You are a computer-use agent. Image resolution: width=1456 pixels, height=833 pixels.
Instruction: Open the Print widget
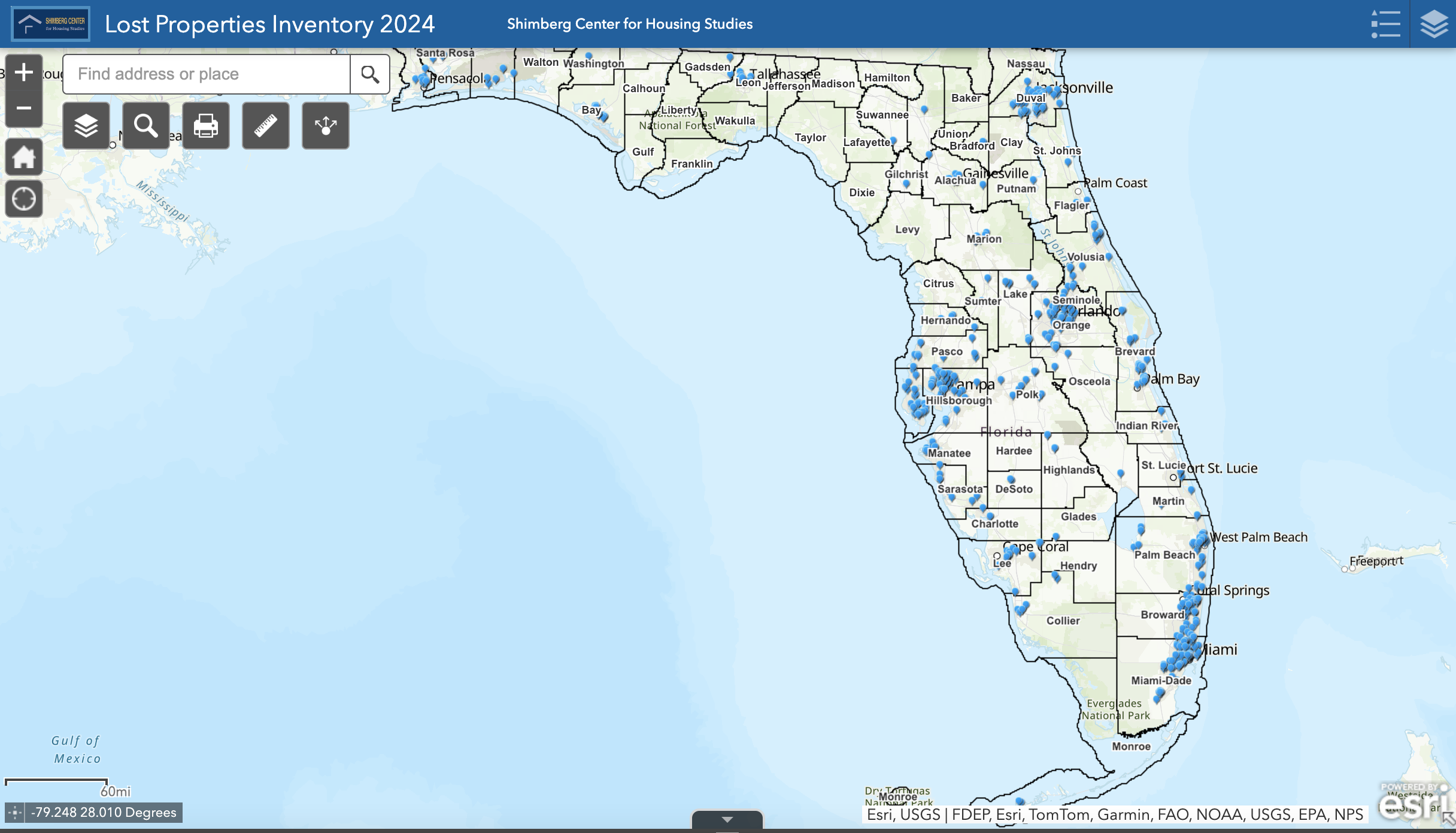(206, 126)
